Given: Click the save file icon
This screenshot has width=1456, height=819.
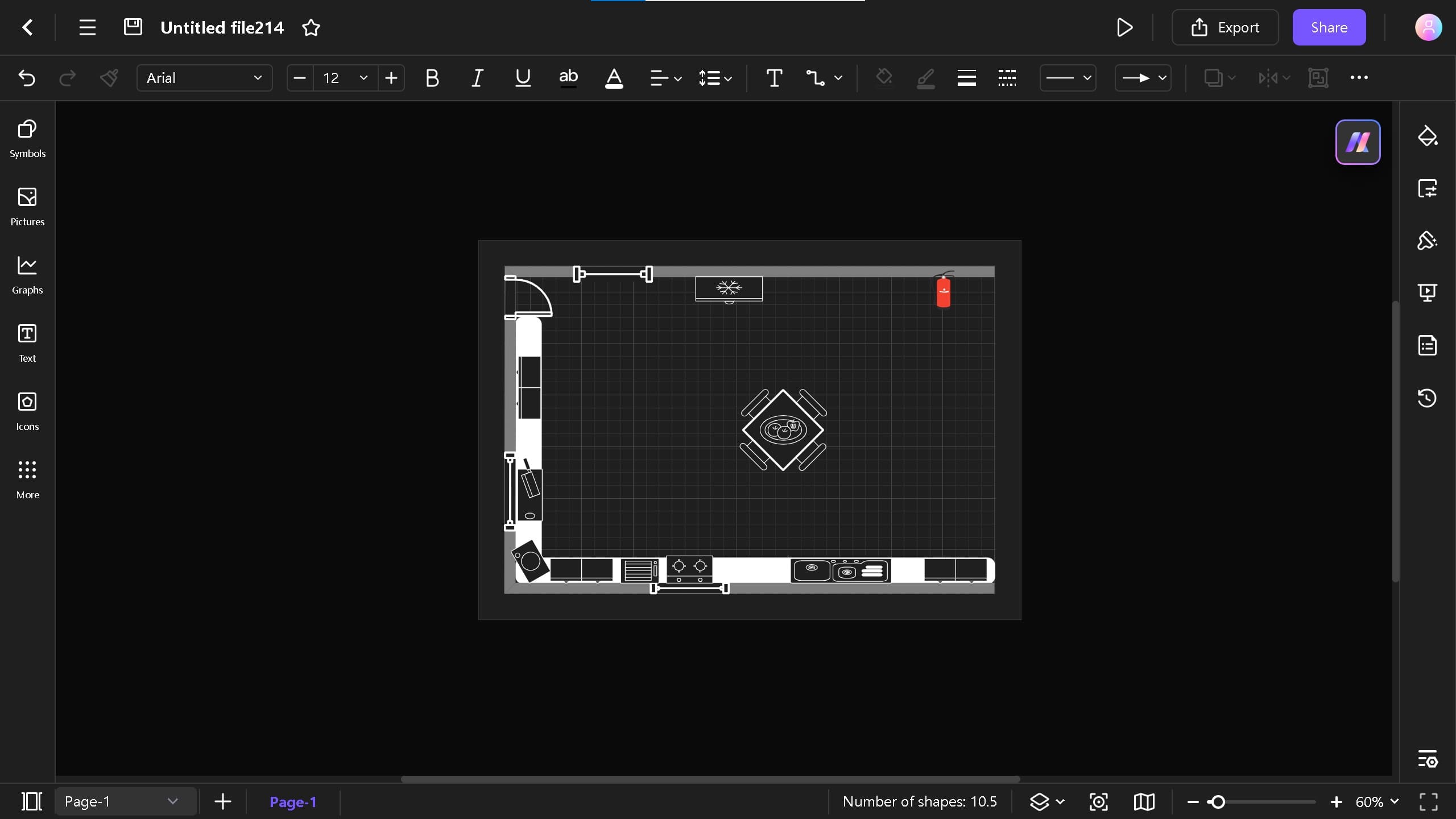Looking at the screenshot, I should click(133, 27).
